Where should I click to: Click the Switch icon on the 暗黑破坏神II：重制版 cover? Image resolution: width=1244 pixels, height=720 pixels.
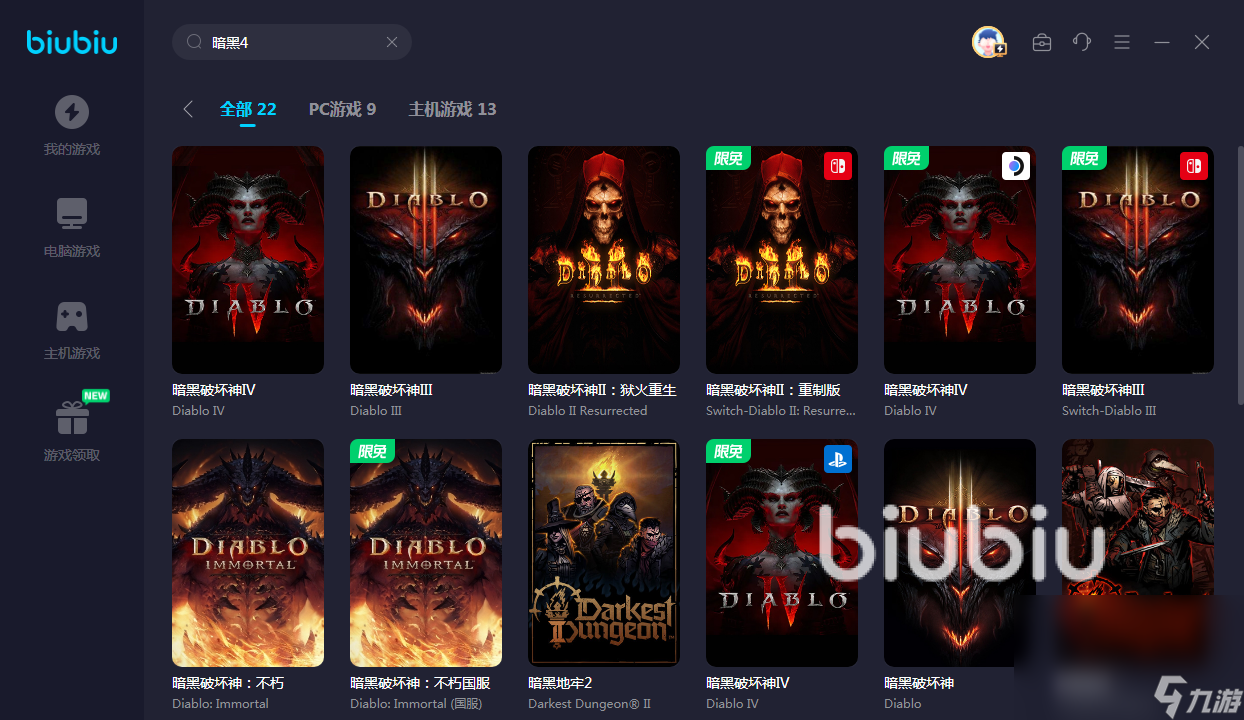[837, 166]
